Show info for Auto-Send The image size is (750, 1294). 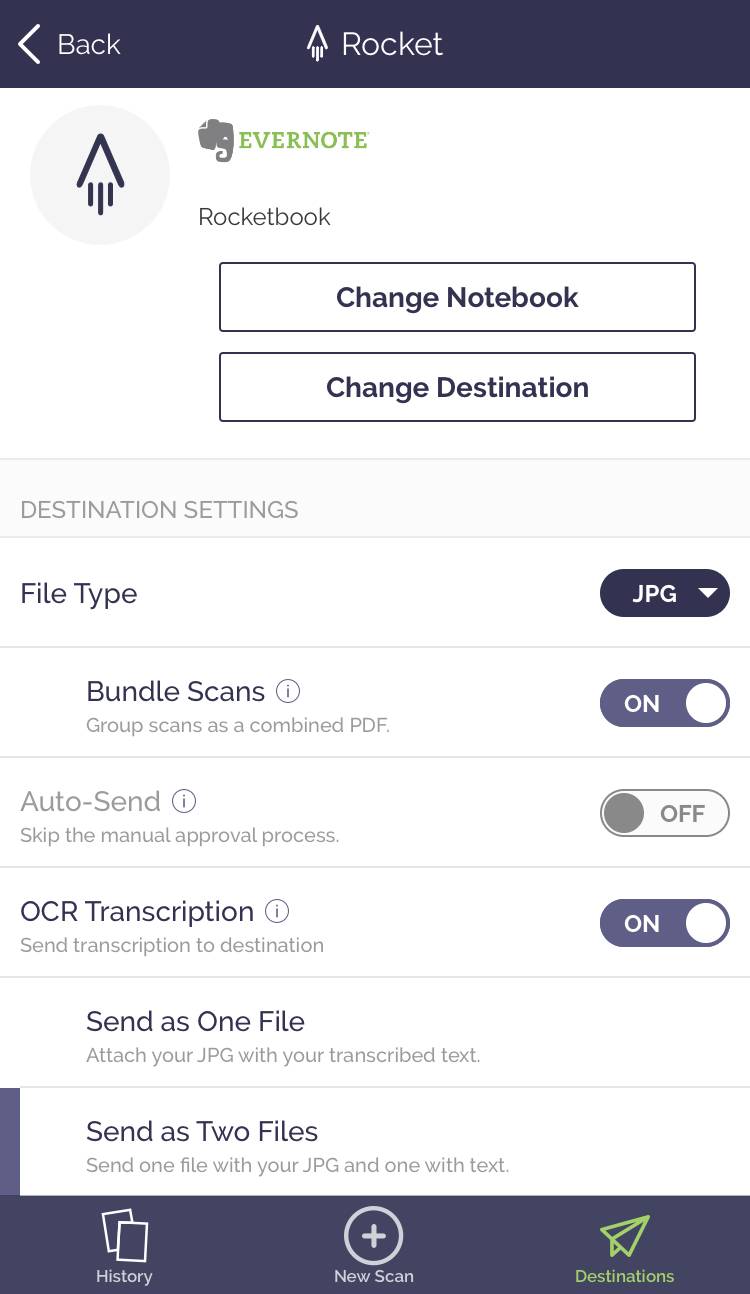[x=184, y=801]
